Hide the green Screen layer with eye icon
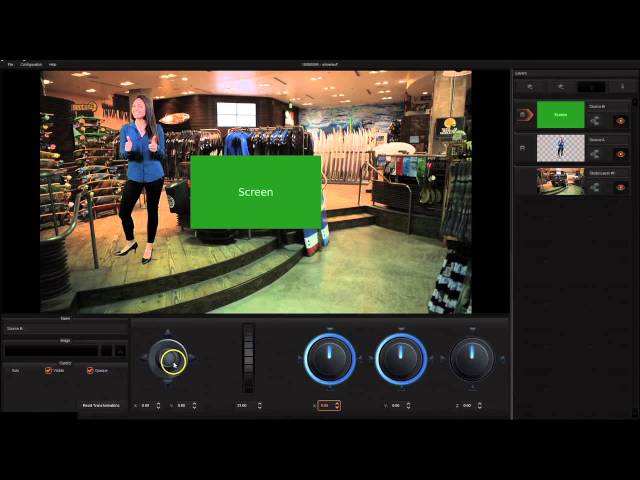 click(x=620, y=121)
